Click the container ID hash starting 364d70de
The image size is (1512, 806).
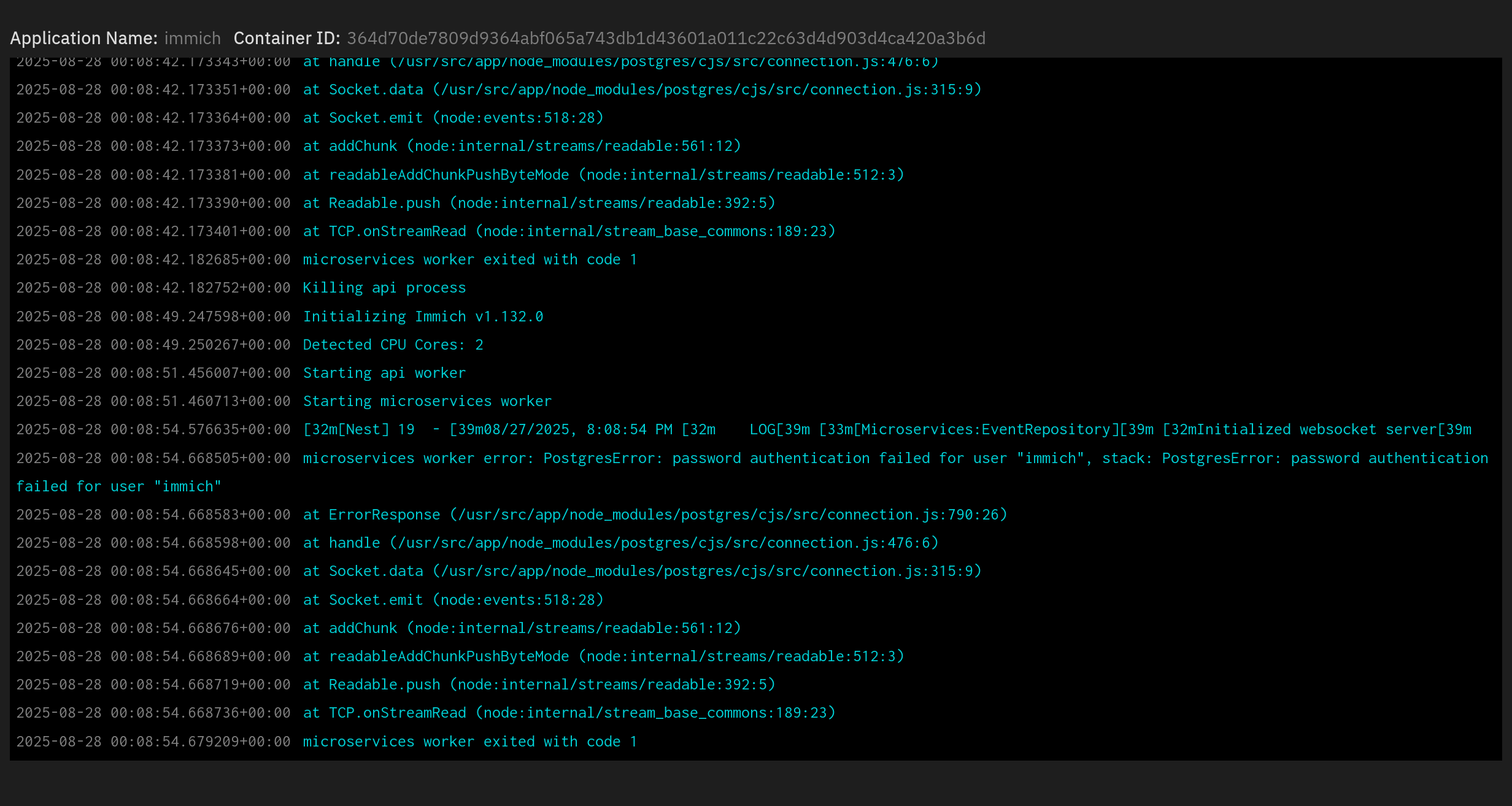[666, 38]
